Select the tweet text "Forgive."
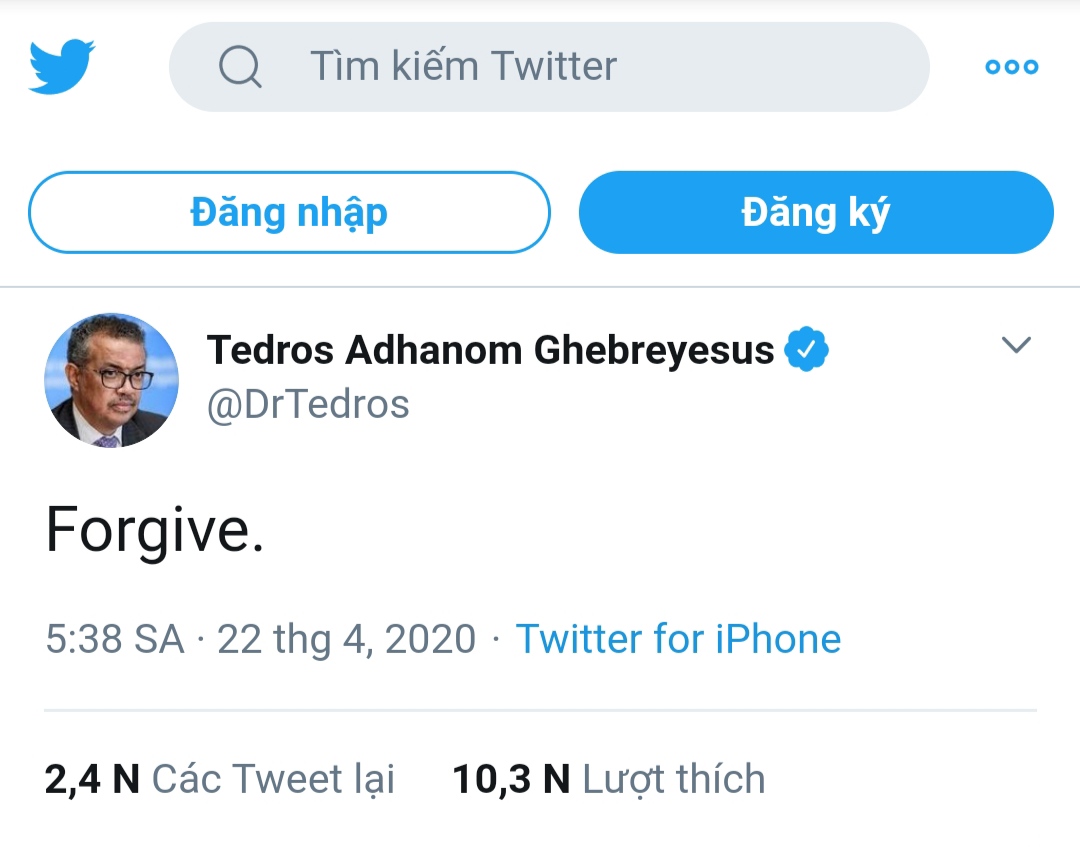 click(155, 529)
